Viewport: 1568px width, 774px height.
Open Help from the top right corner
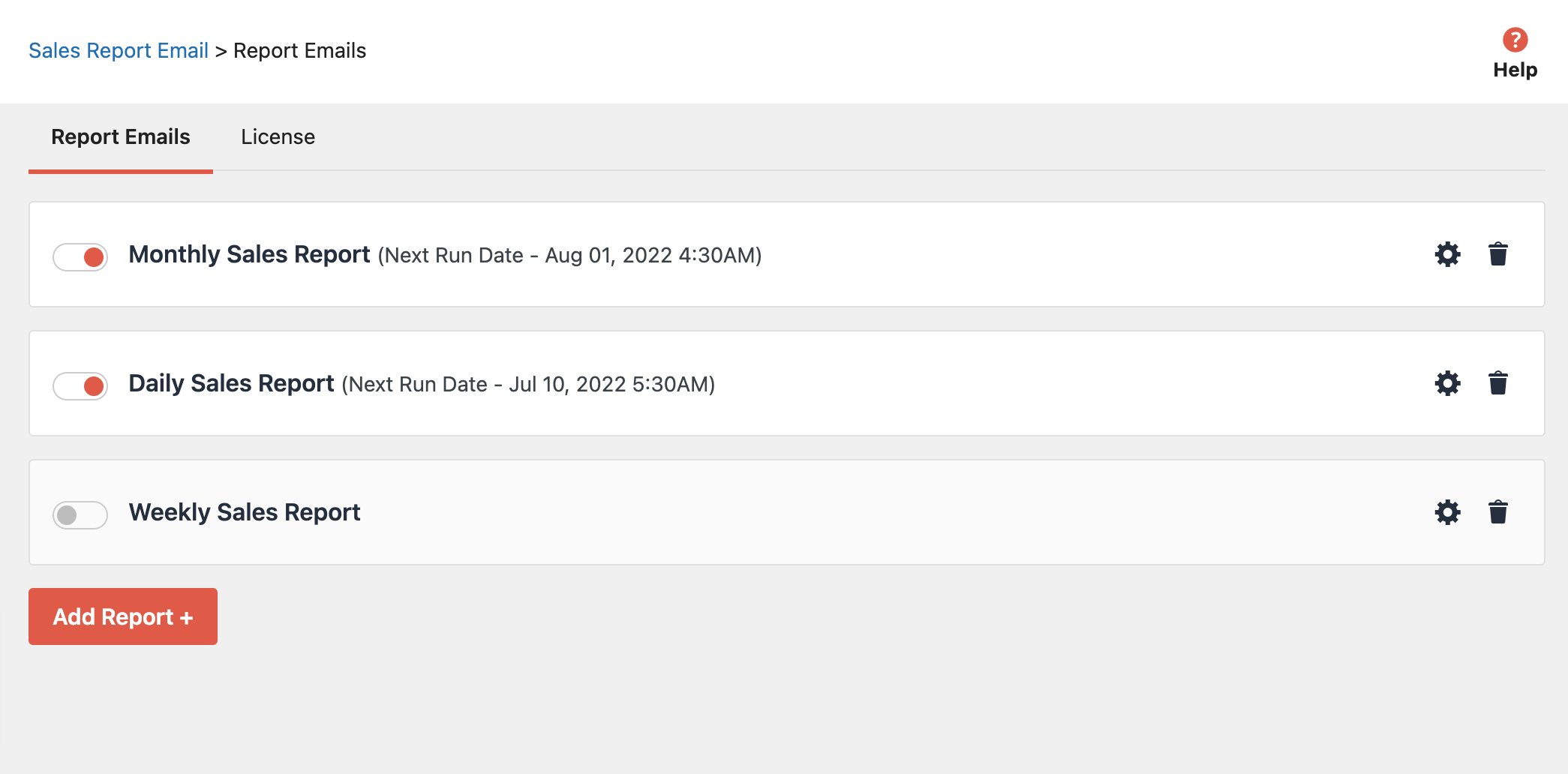pos(1515,69)
